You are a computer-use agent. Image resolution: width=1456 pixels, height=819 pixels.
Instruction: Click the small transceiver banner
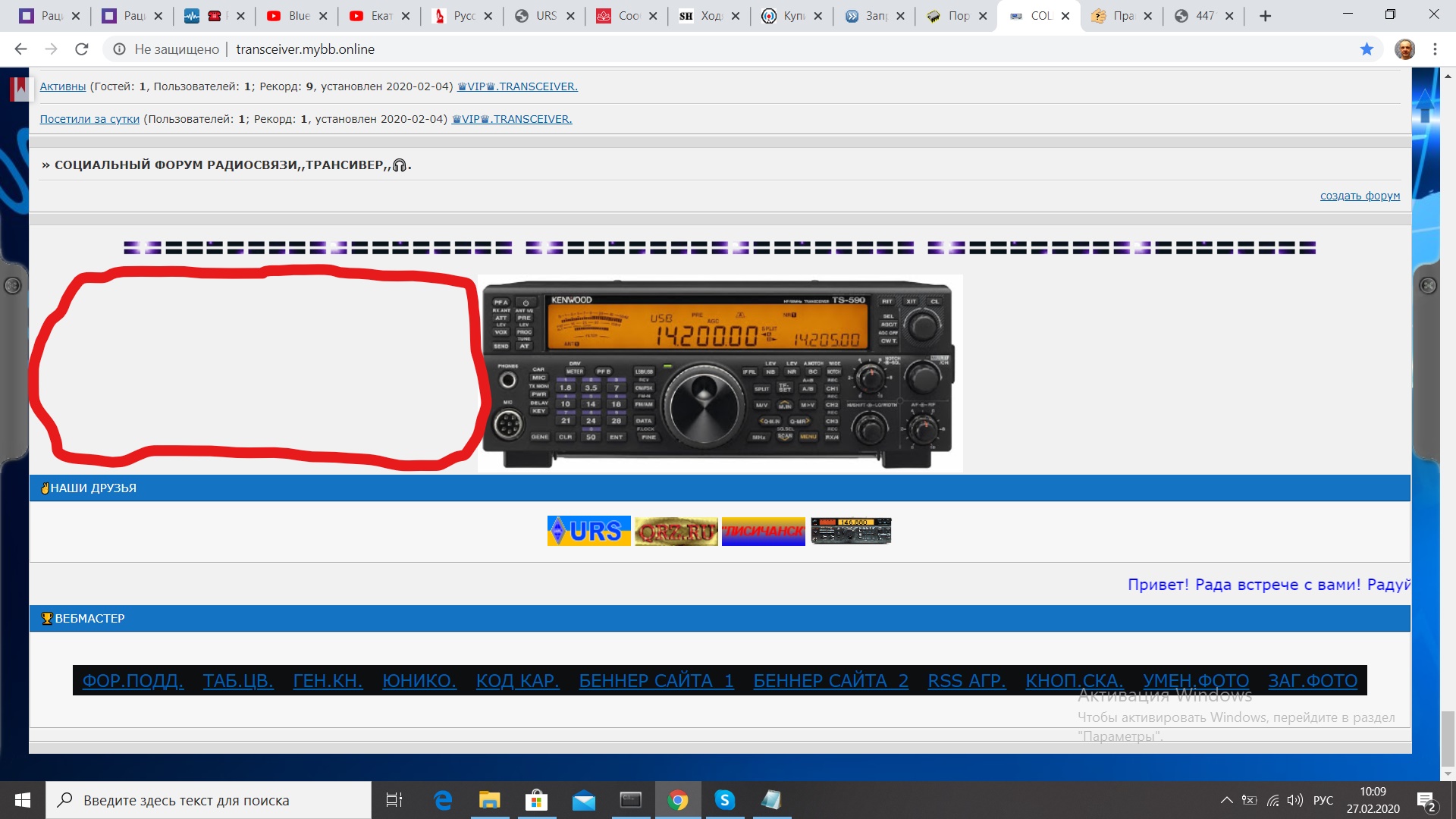click(851, 531)
